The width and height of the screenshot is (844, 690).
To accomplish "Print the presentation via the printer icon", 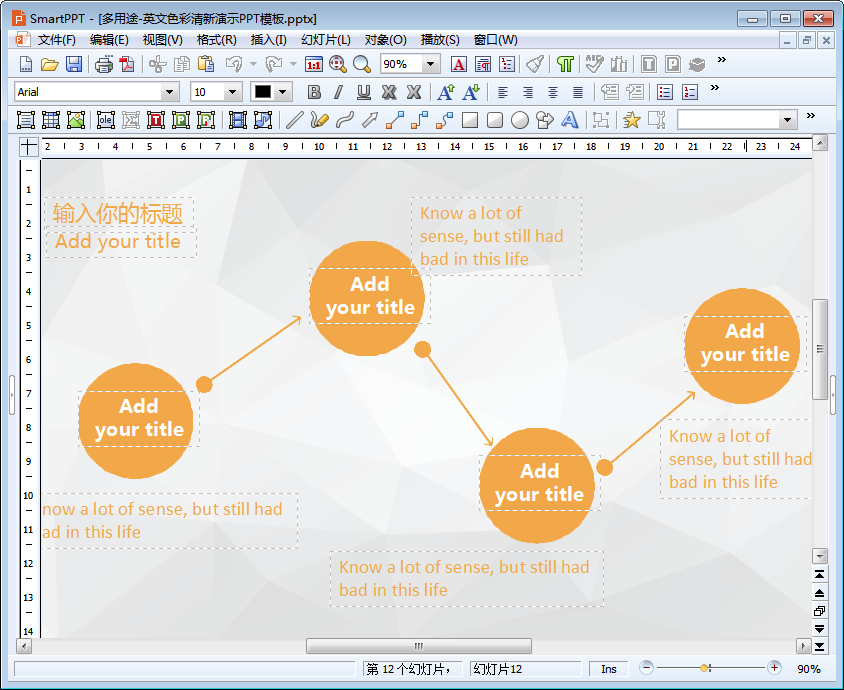I will coord(103,65).
